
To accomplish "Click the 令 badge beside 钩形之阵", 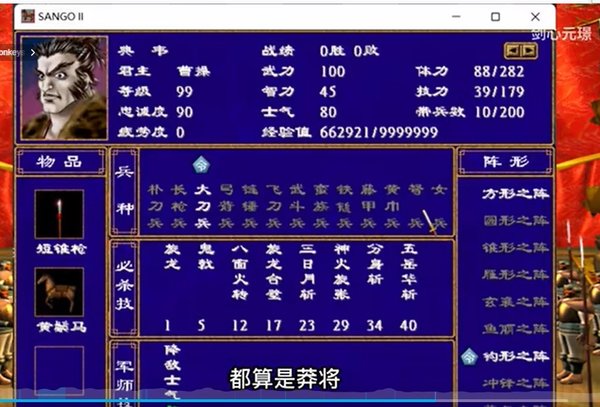I will 469,357.
